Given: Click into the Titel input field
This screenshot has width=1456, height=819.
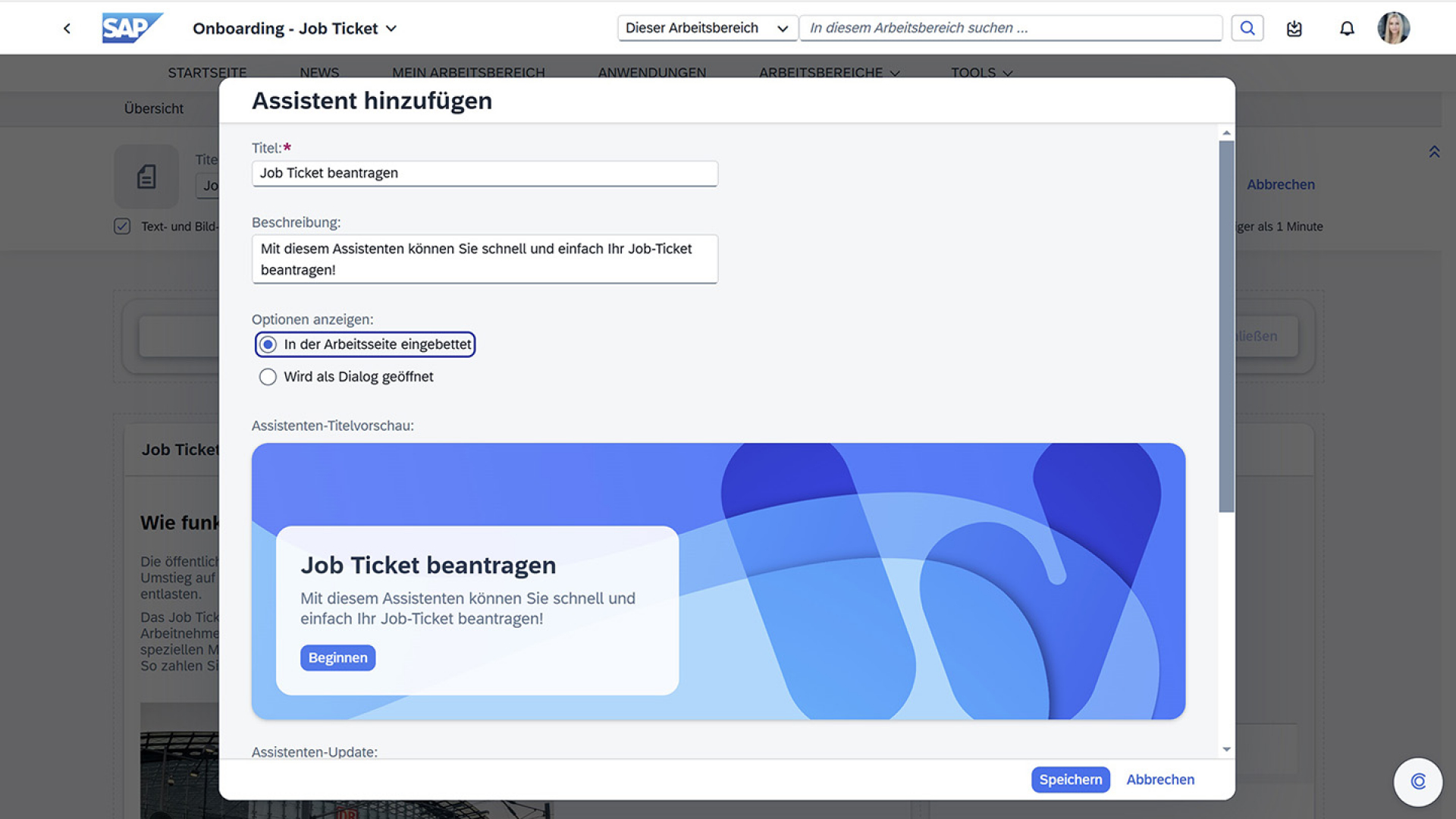Looking at the screenshot, I should (x=484, y=173).
